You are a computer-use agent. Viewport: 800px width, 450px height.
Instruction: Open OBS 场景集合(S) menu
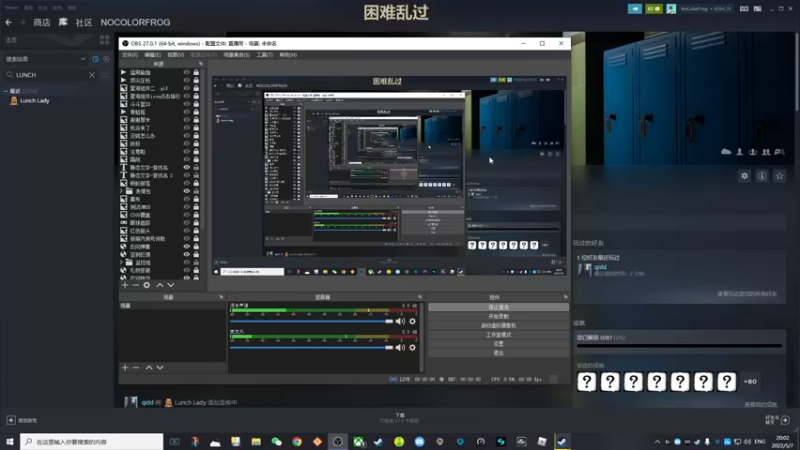pyautogui.click(x=236, y=55)
